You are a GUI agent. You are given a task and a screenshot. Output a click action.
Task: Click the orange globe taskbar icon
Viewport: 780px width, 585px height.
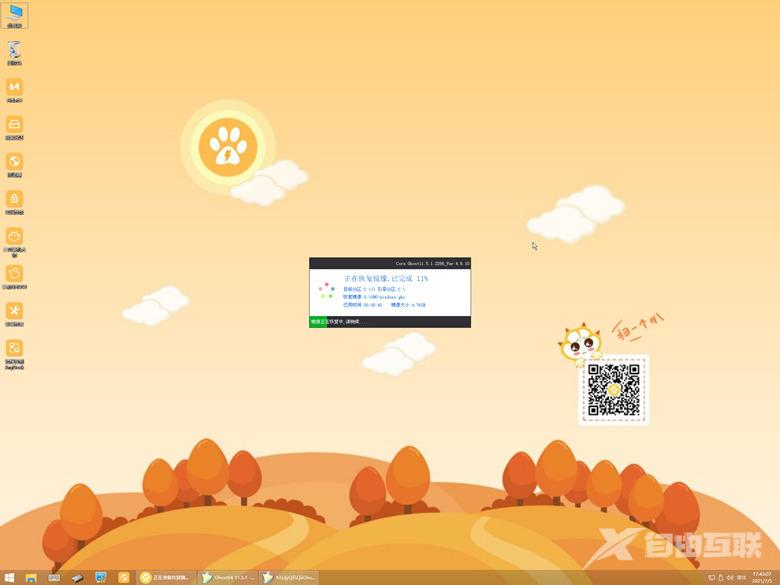(123, 578)
